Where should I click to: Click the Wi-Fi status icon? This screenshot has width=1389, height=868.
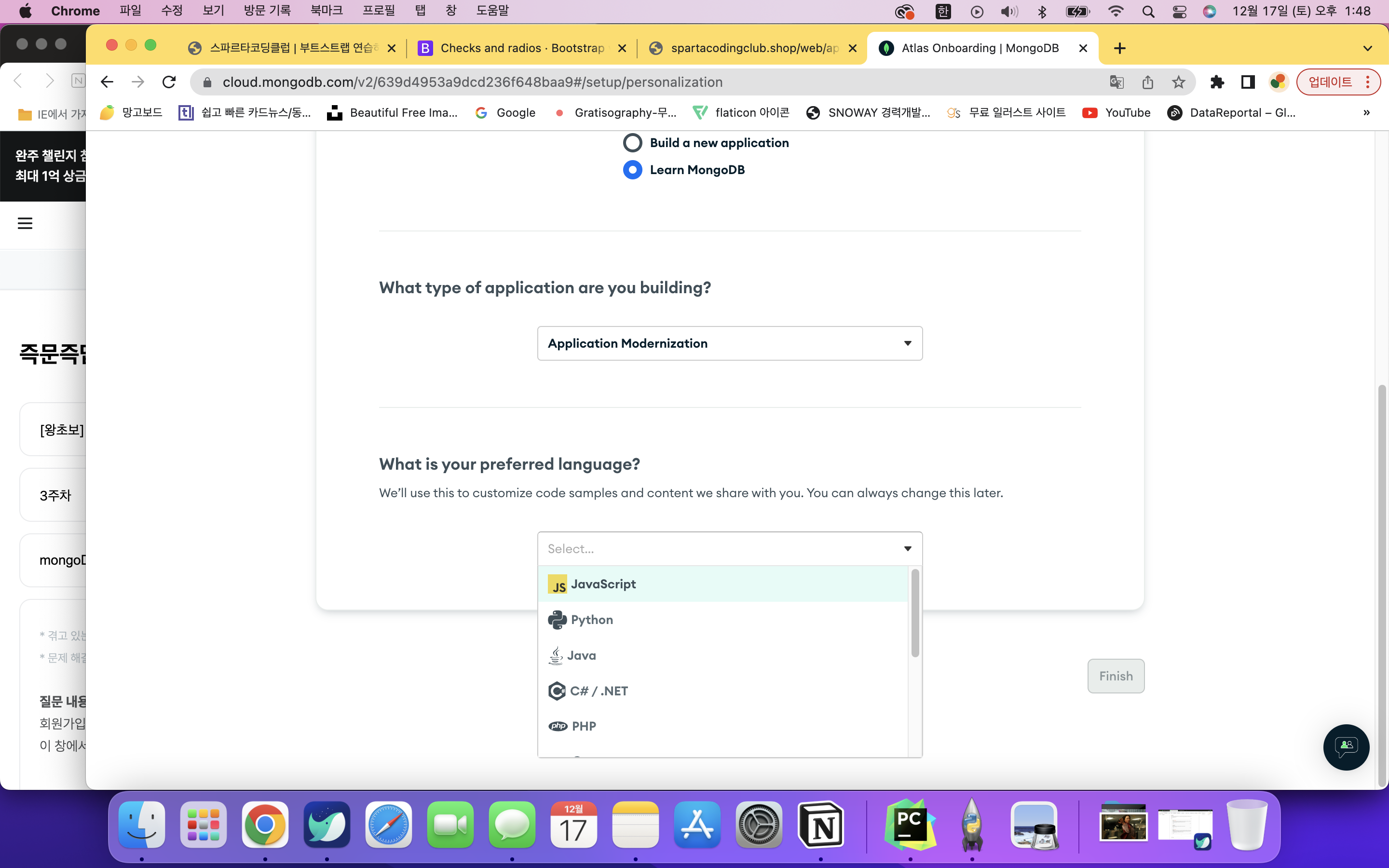point(1115,11)
